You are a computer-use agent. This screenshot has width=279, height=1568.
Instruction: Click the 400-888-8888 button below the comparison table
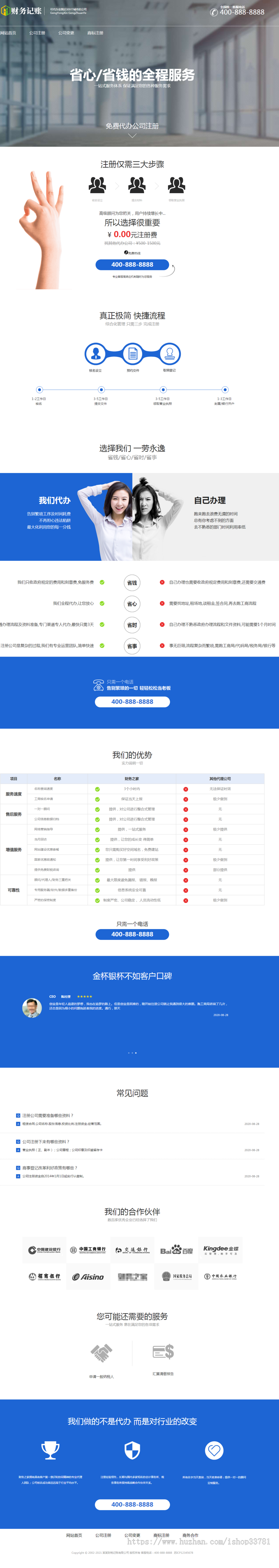click(x=132, y=934)
